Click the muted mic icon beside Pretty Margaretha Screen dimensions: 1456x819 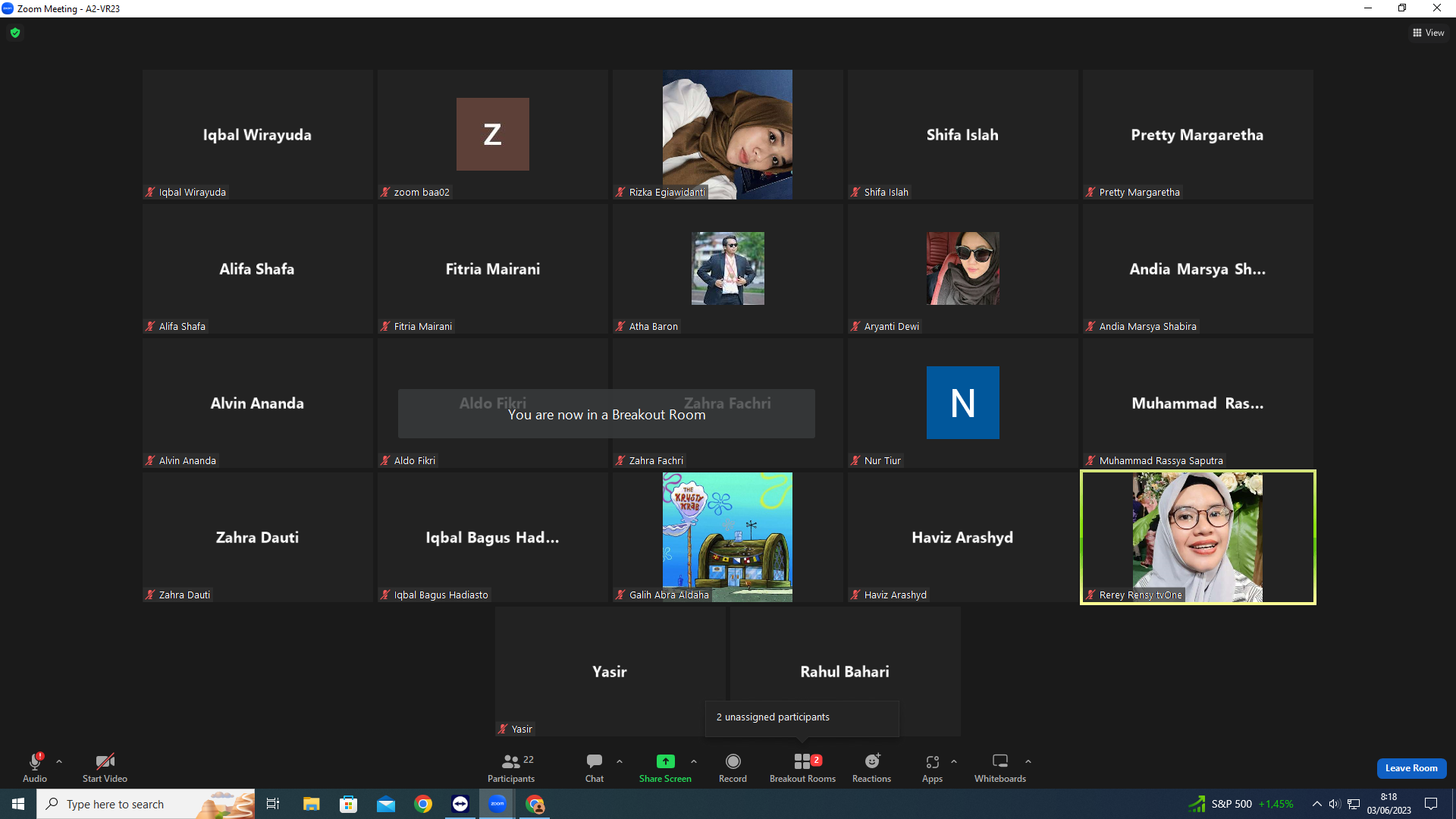tap(1091, 192)
